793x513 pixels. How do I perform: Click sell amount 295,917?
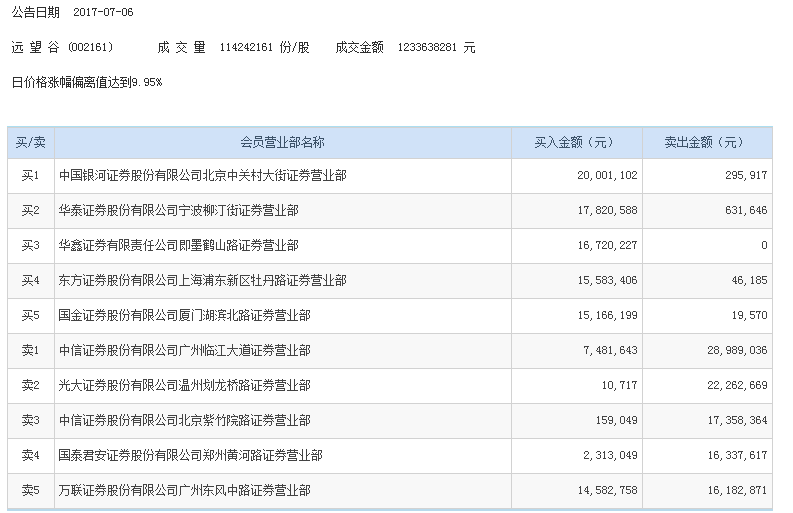coord(746,176)
